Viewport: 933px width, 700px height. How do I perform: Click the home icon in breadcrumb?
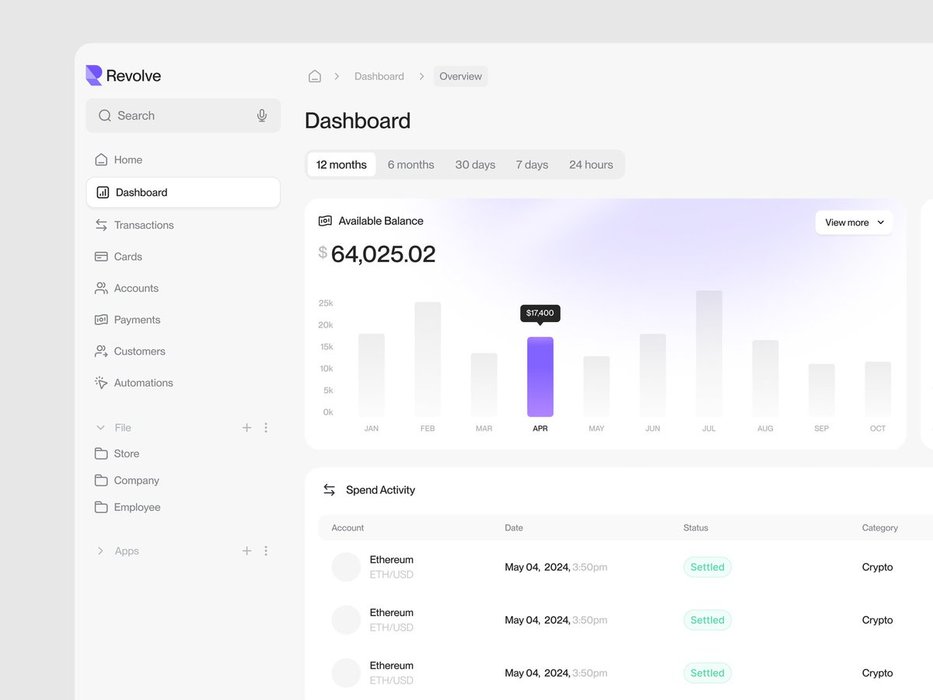(x=314, y=76)
